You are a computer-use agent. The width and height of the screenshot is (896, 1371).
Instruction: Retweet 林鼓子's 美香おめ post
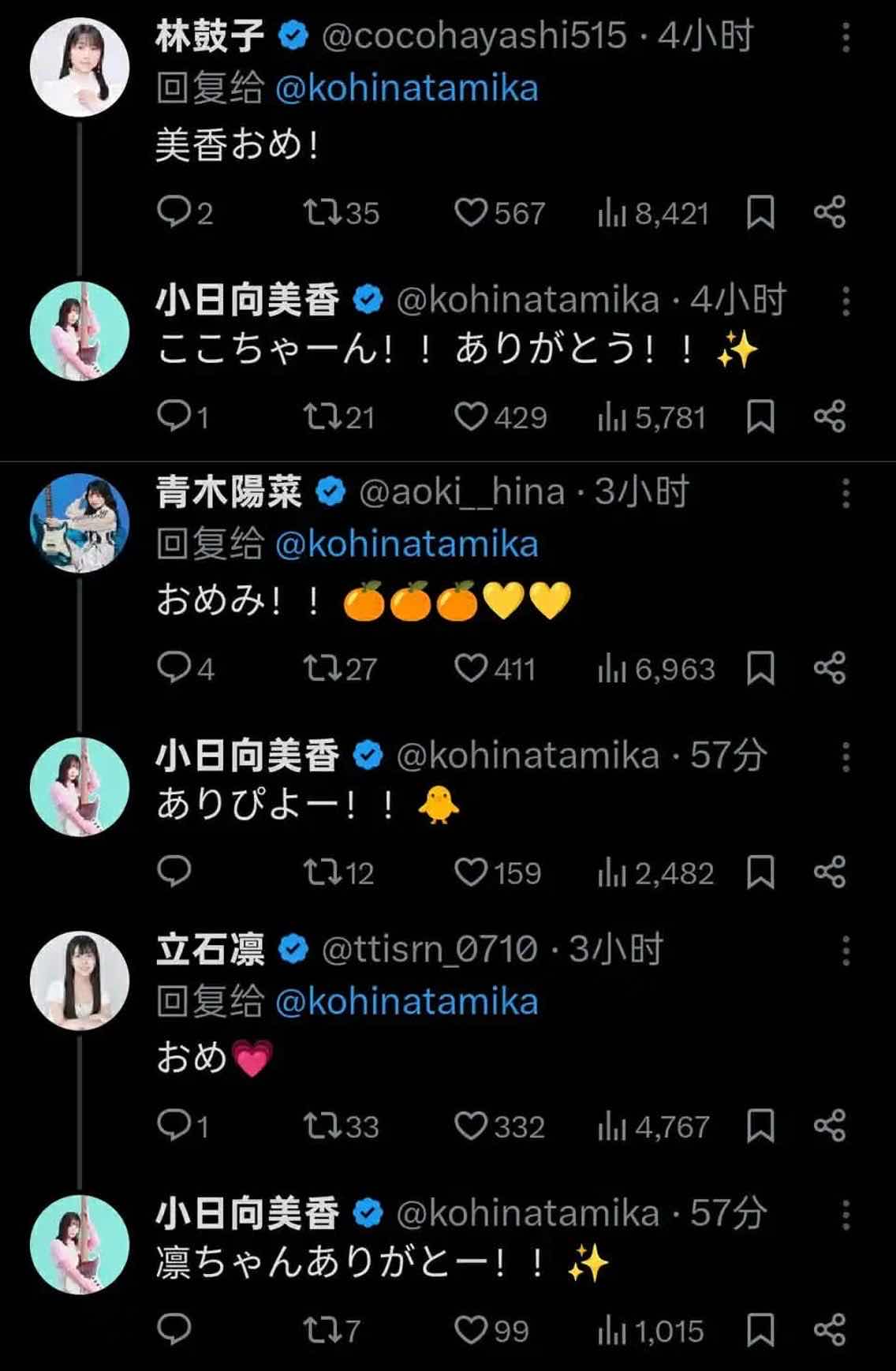[322, 212]
